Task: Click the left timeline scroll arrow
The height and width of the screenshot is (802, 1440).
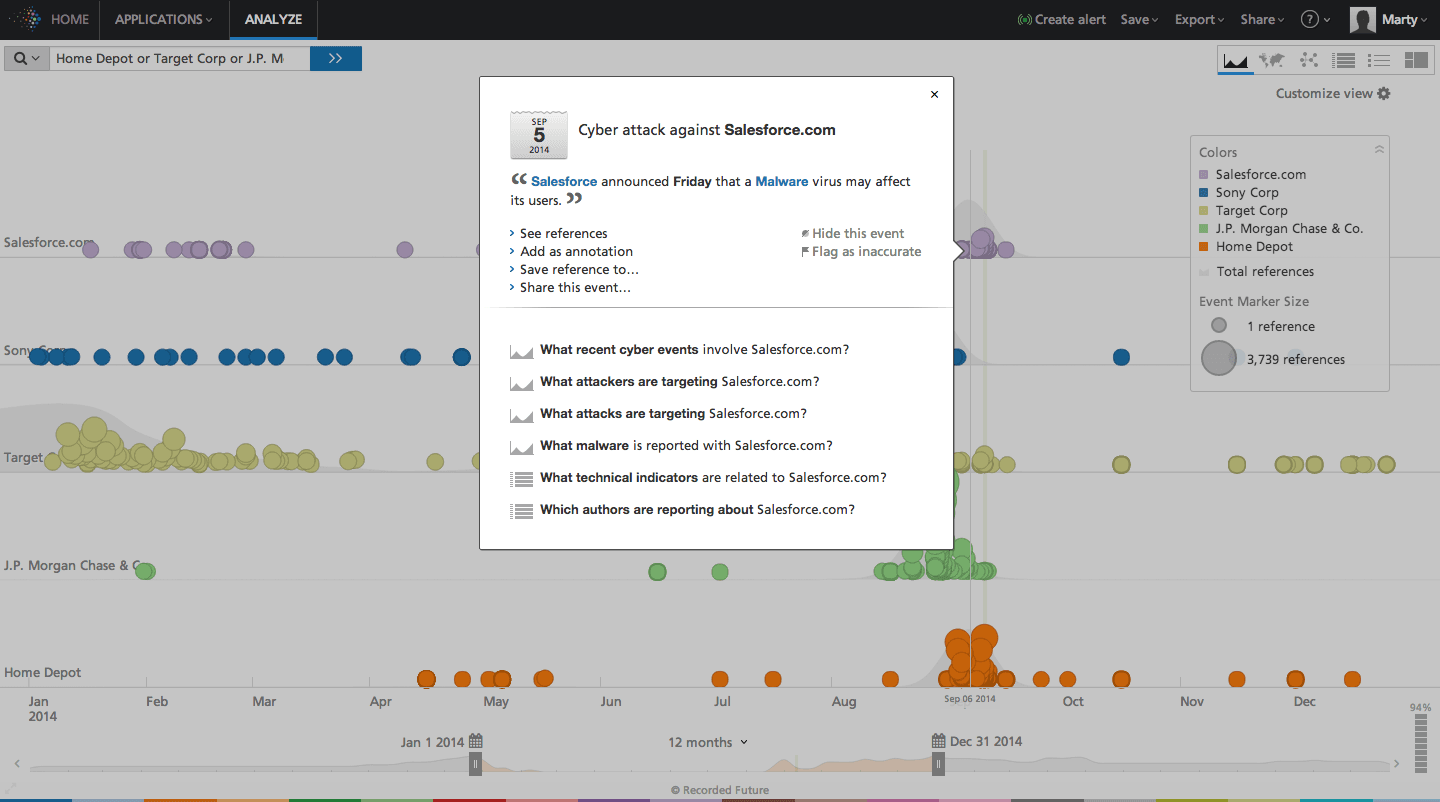Action: [15, 764]
